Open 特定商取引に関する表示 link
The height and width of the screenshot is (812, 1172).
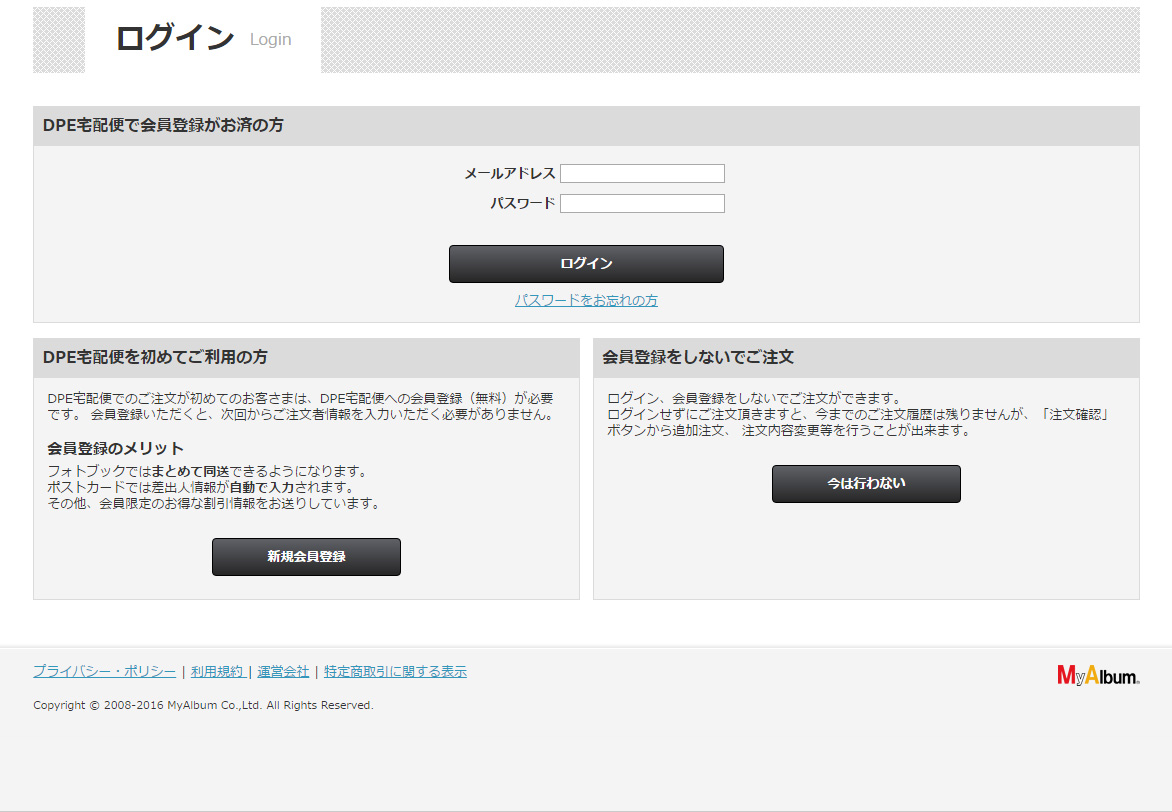point(395,671)
